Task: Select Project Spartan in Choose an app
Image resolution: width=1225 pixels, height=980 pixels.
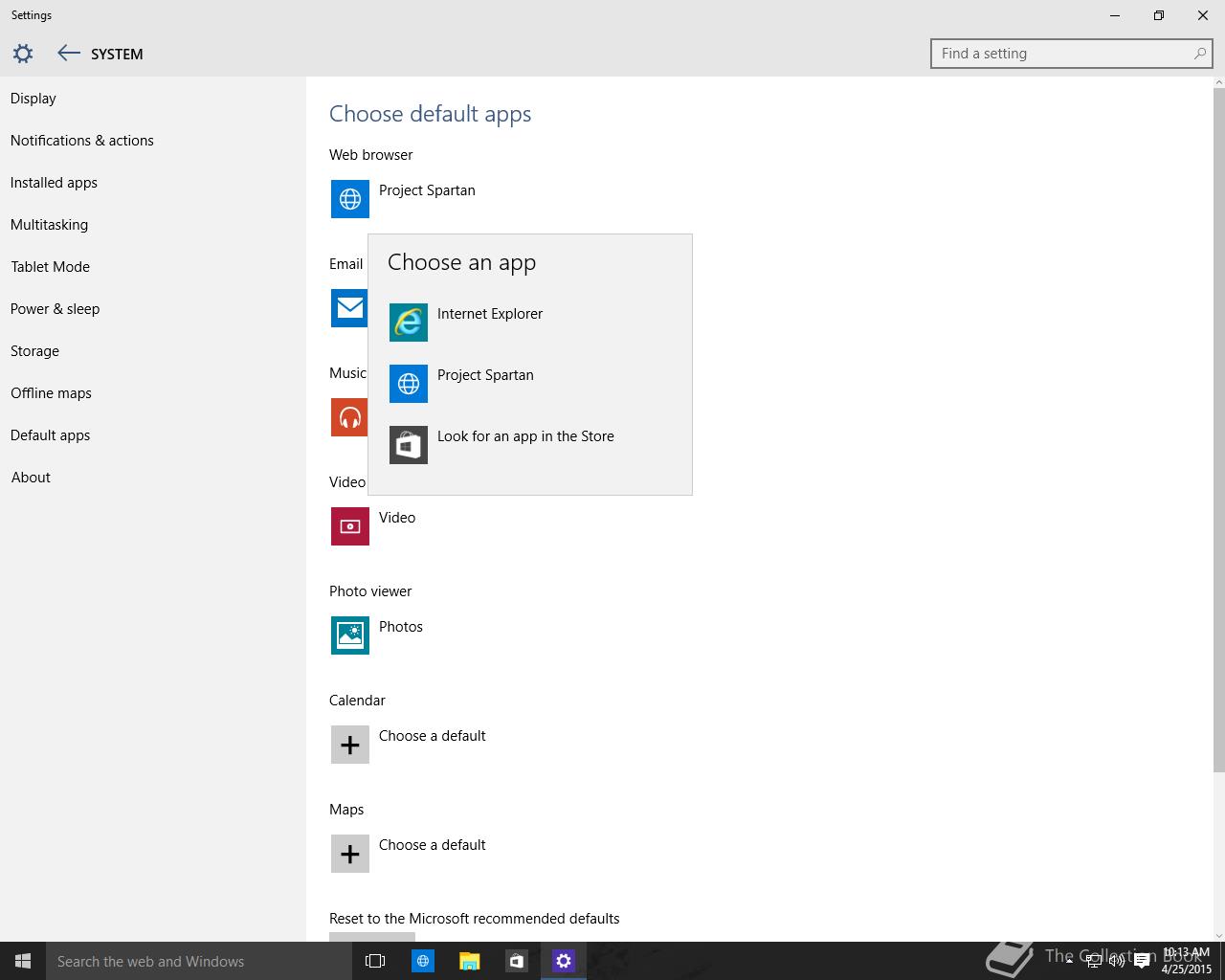Action: tap(485, 375)
